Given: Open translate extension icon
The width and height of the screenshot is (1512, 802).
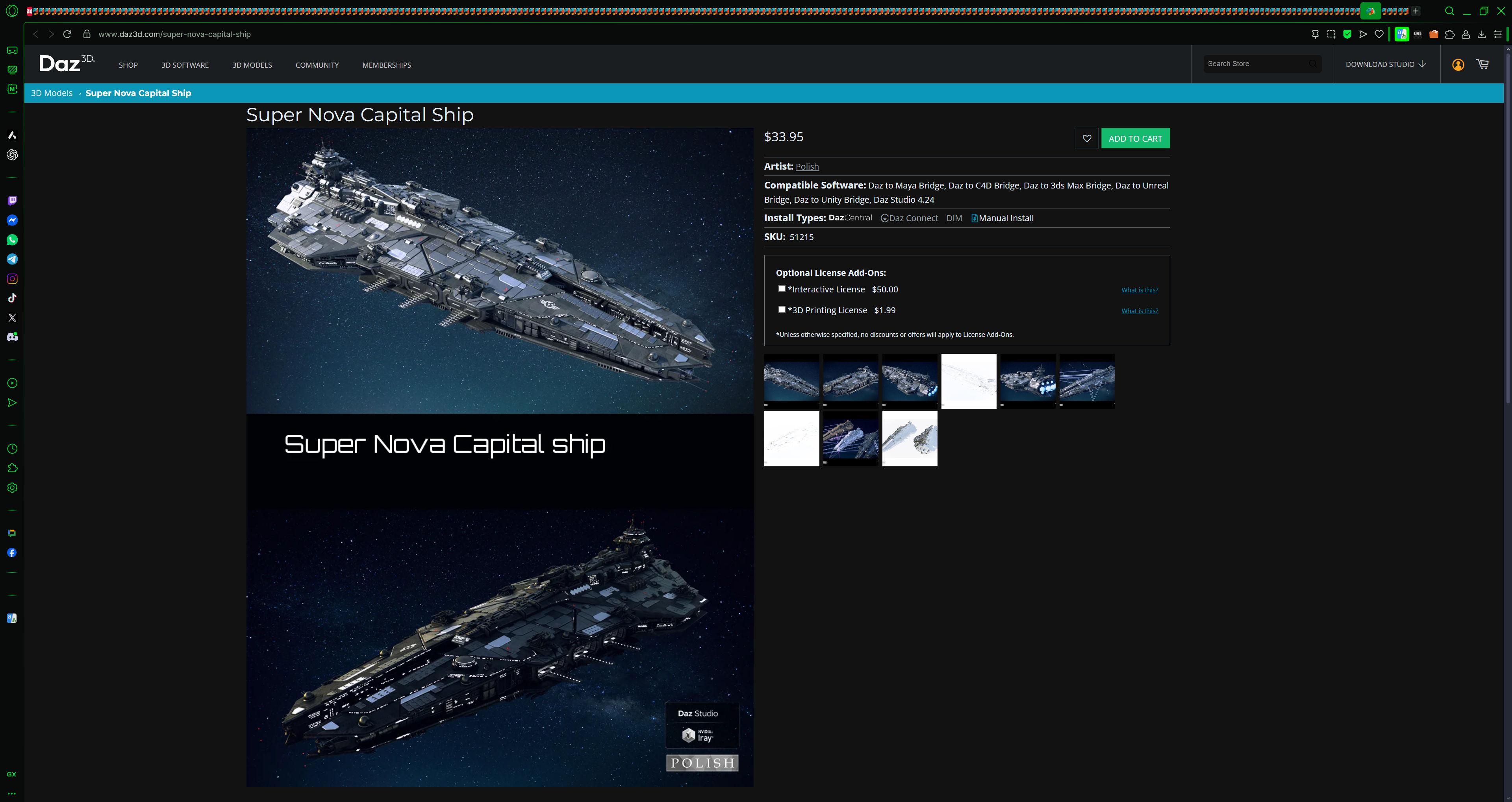Looking at the screenshot, I should pyautogui.click(x=1402, y=34).
